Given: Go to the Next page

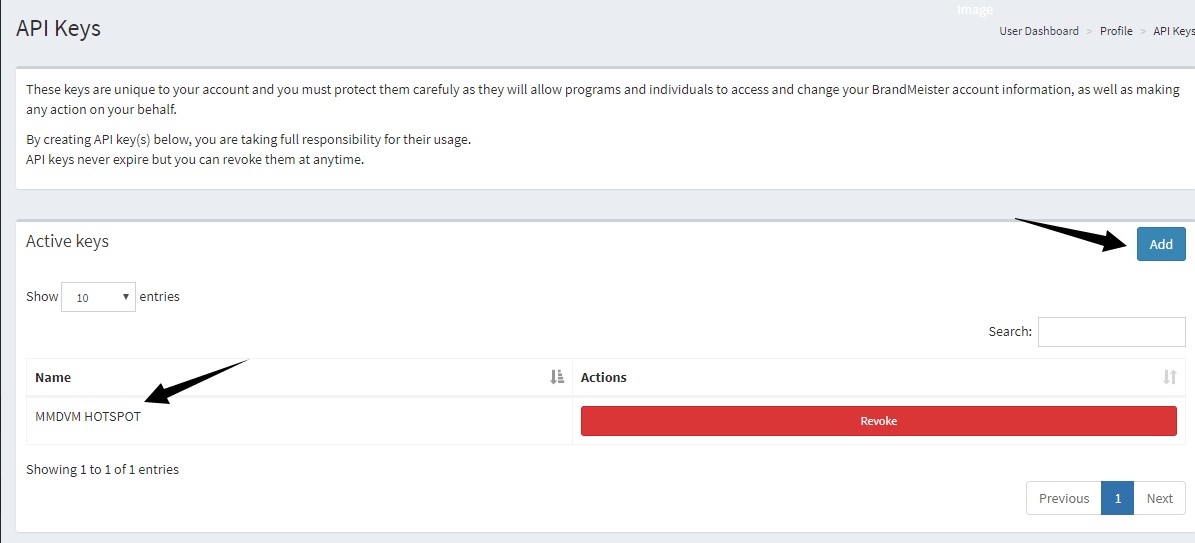Looking at the screenshot, I should coord(1159,498).
